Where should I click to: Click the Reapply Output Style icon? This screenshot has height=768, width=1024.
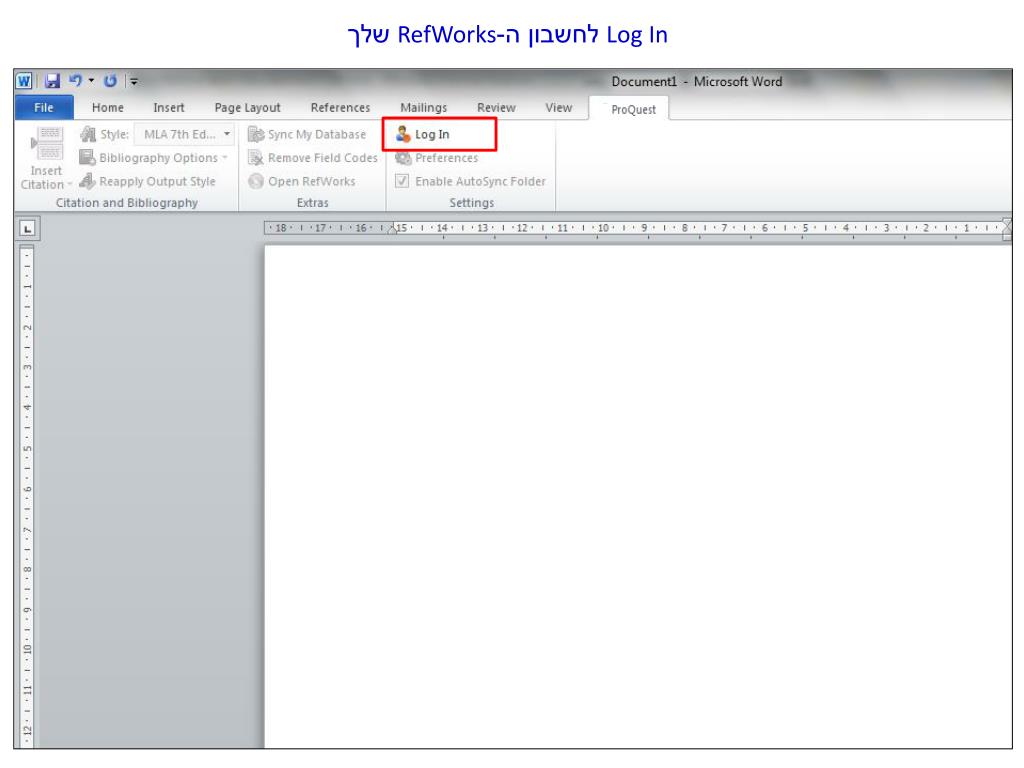(x=87, y=181)
